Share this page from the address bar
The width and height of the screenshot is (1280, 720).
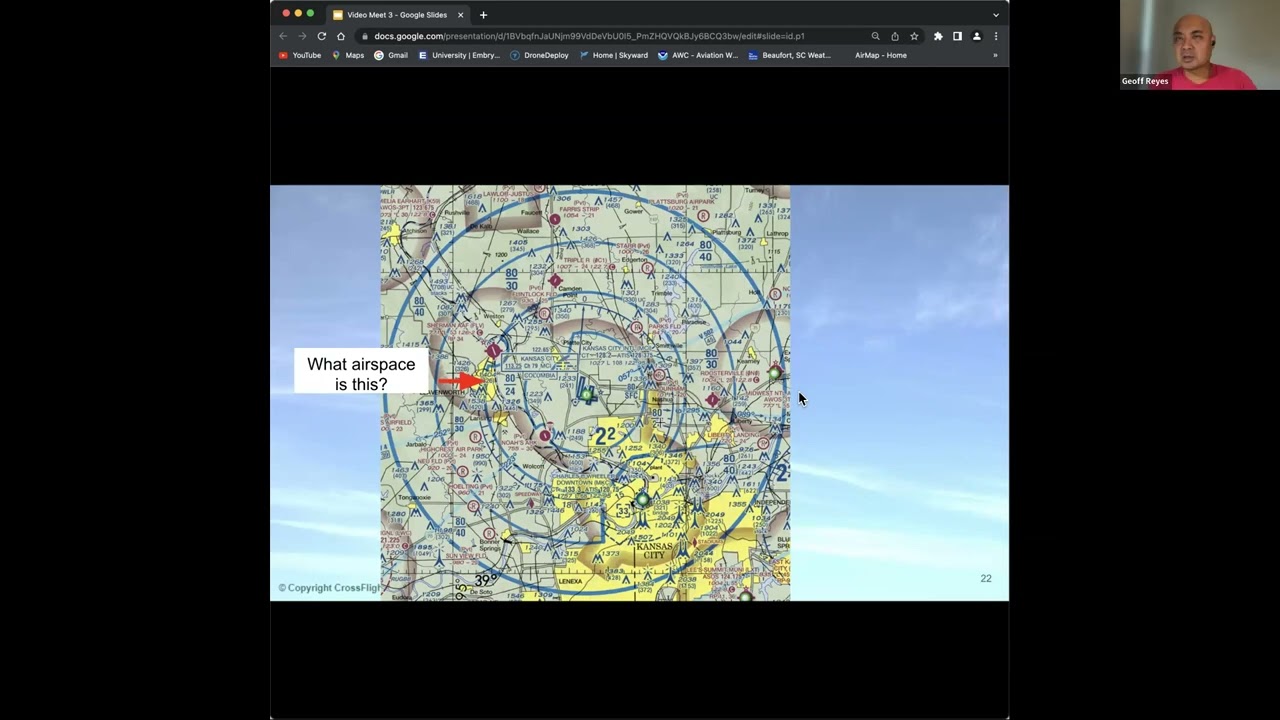[895, 36]
